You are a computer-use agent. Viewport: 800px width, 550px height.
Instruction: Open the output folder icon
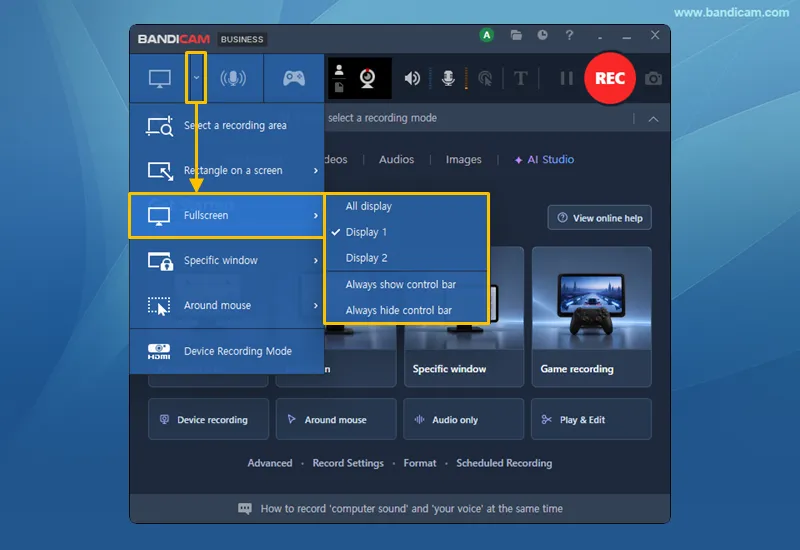516,35
